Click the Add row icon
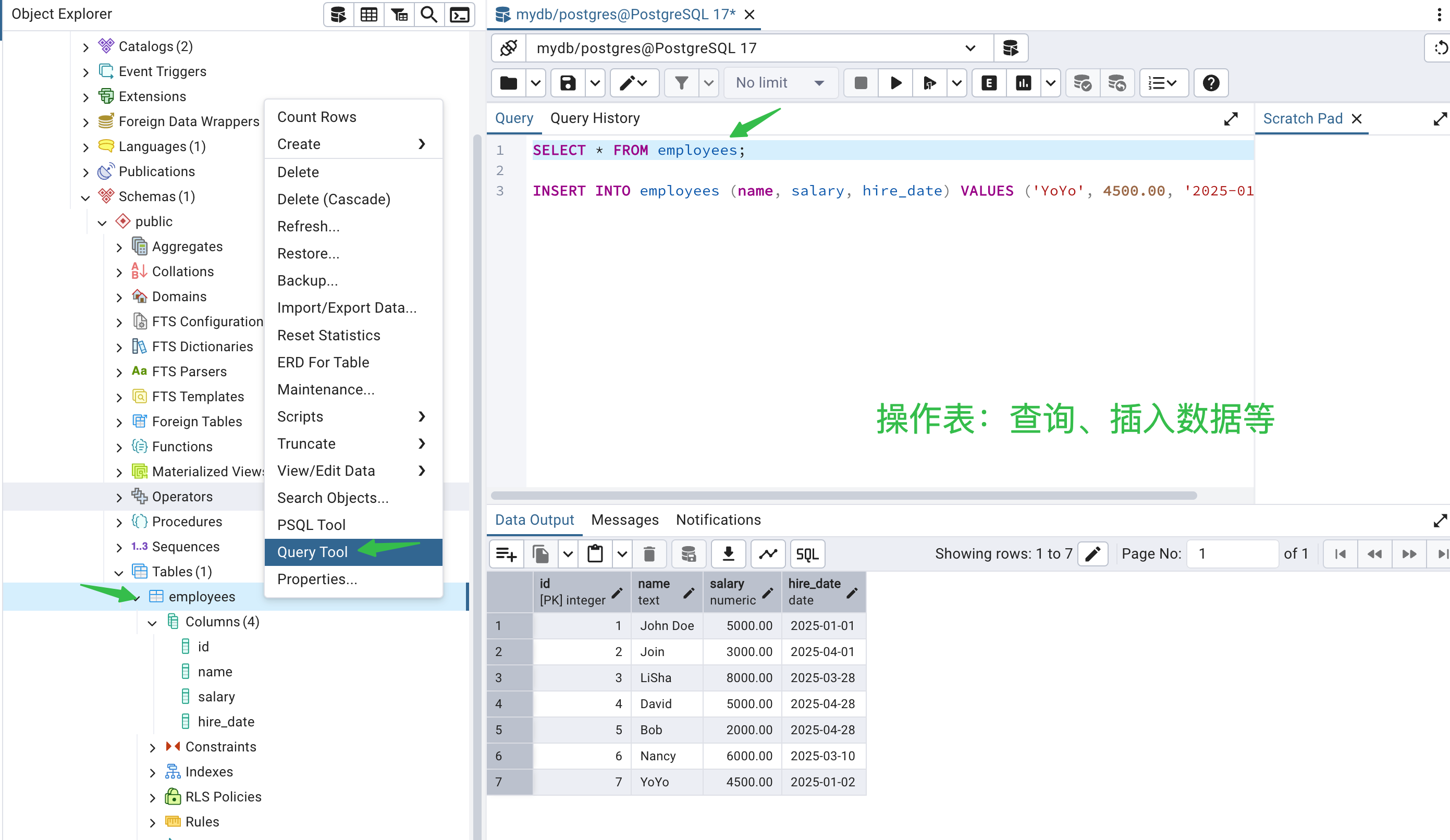 tap(506, 553)
